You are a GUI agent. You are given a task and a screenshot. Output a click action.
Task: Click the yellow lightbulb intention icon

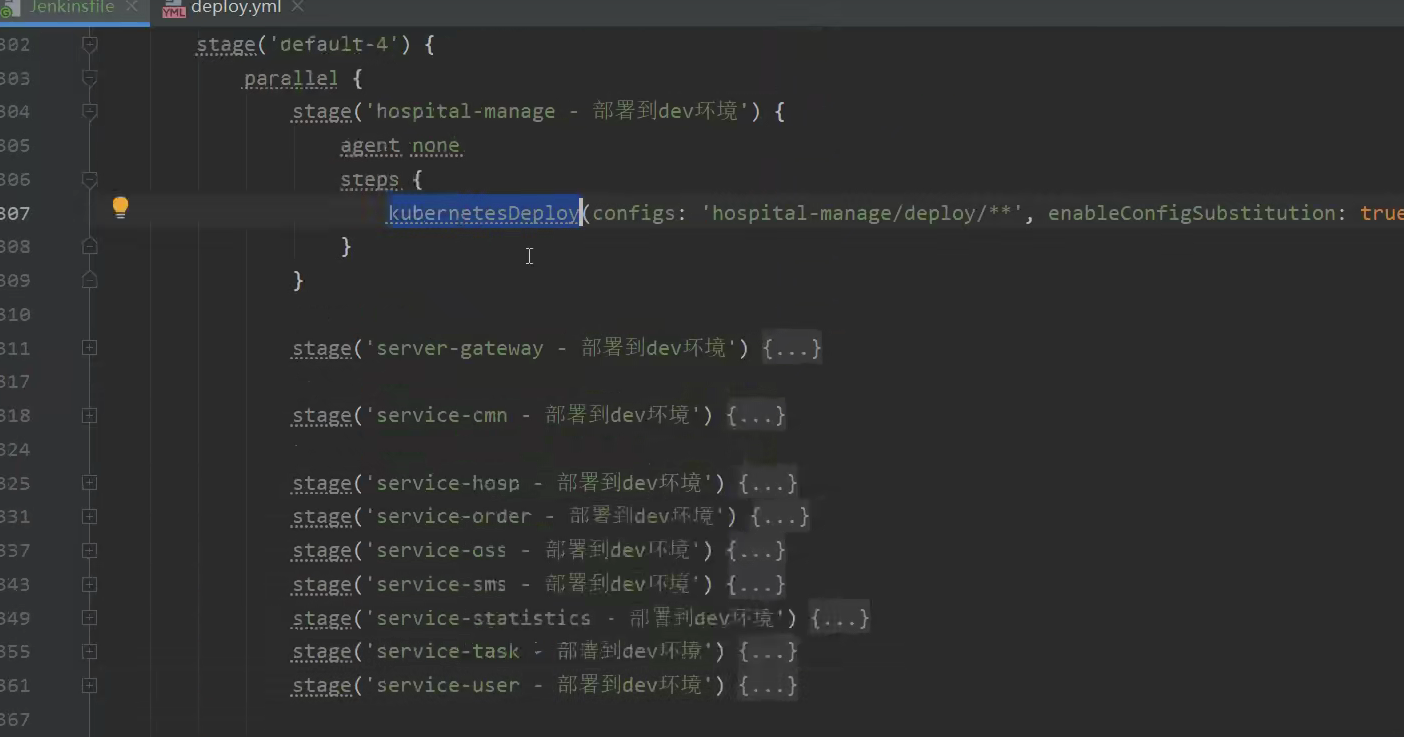[120, 208]
